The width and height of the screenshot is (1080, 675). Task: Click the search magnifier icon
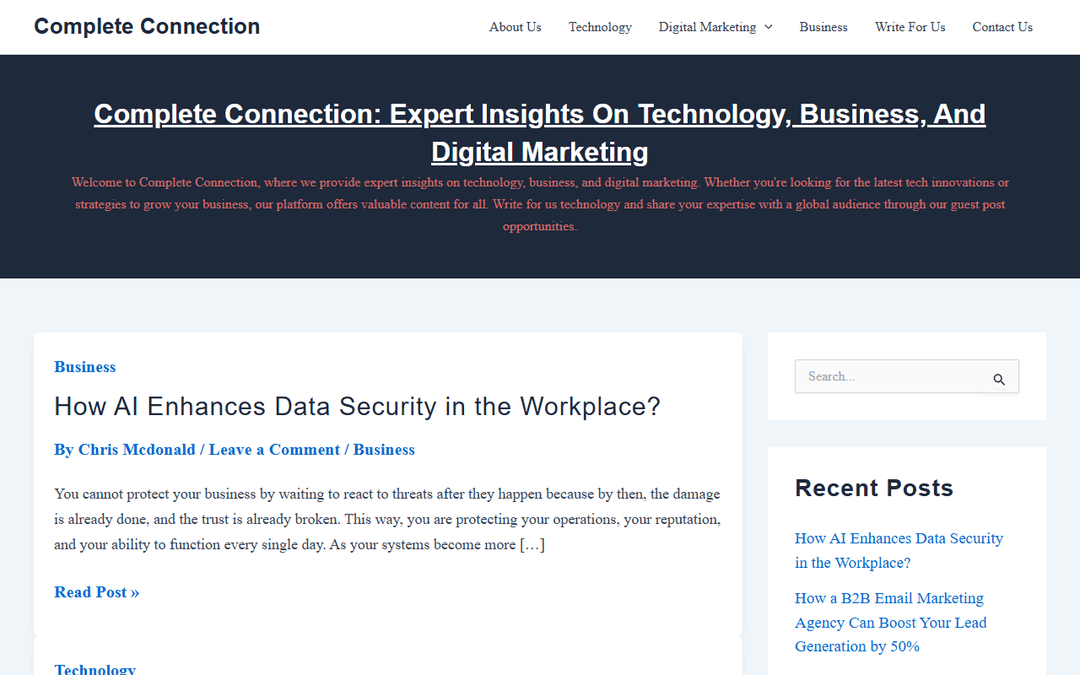tap(999, 378)
